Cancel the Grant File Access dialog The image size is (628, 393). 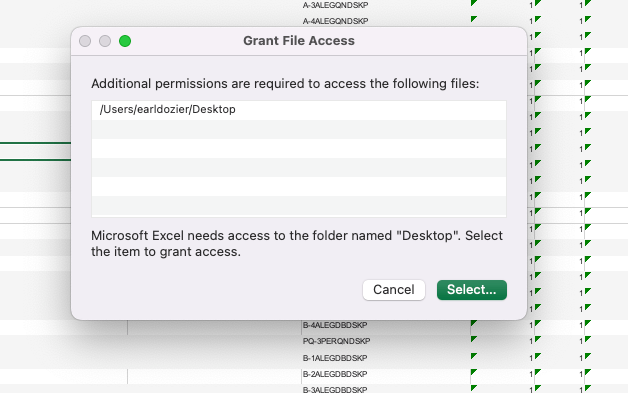point(394,290)
